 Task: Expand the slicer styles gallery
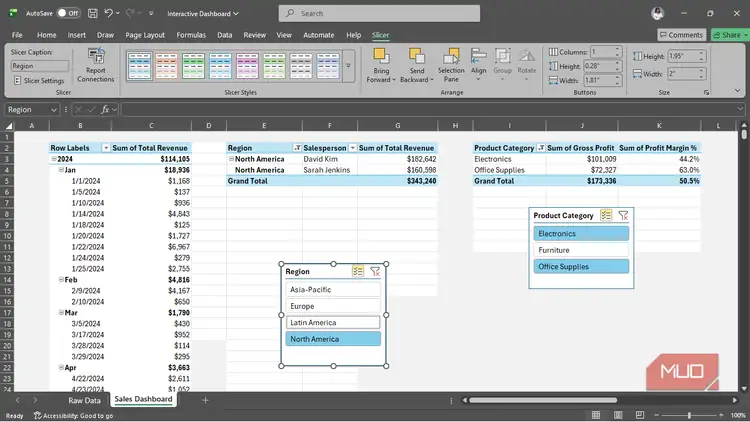348,66
